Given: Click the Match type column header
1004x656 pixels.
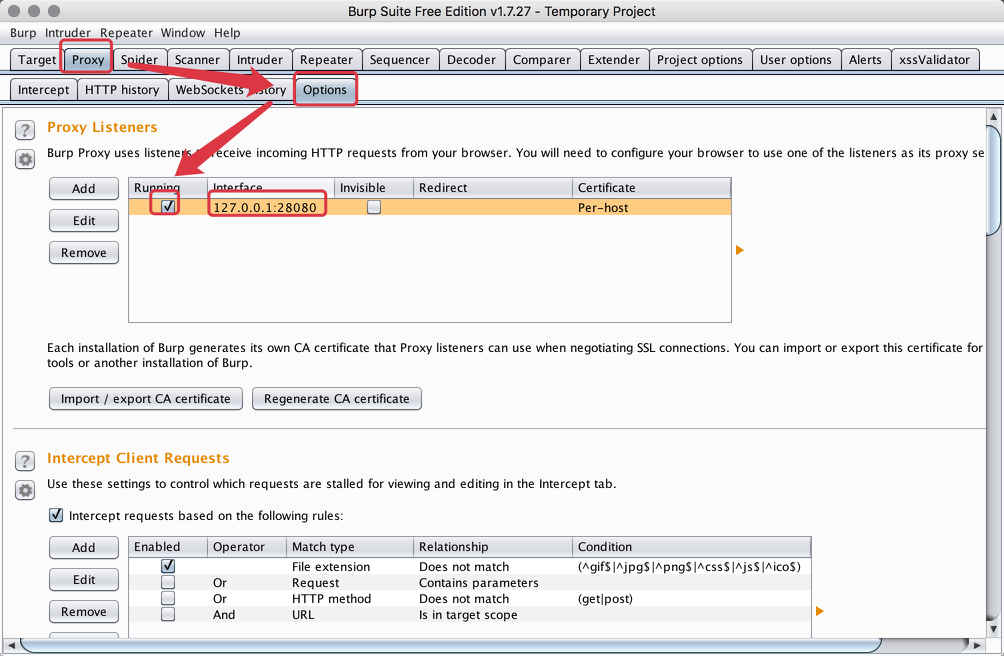Looking at the screenshot, I should click(350, 547).
